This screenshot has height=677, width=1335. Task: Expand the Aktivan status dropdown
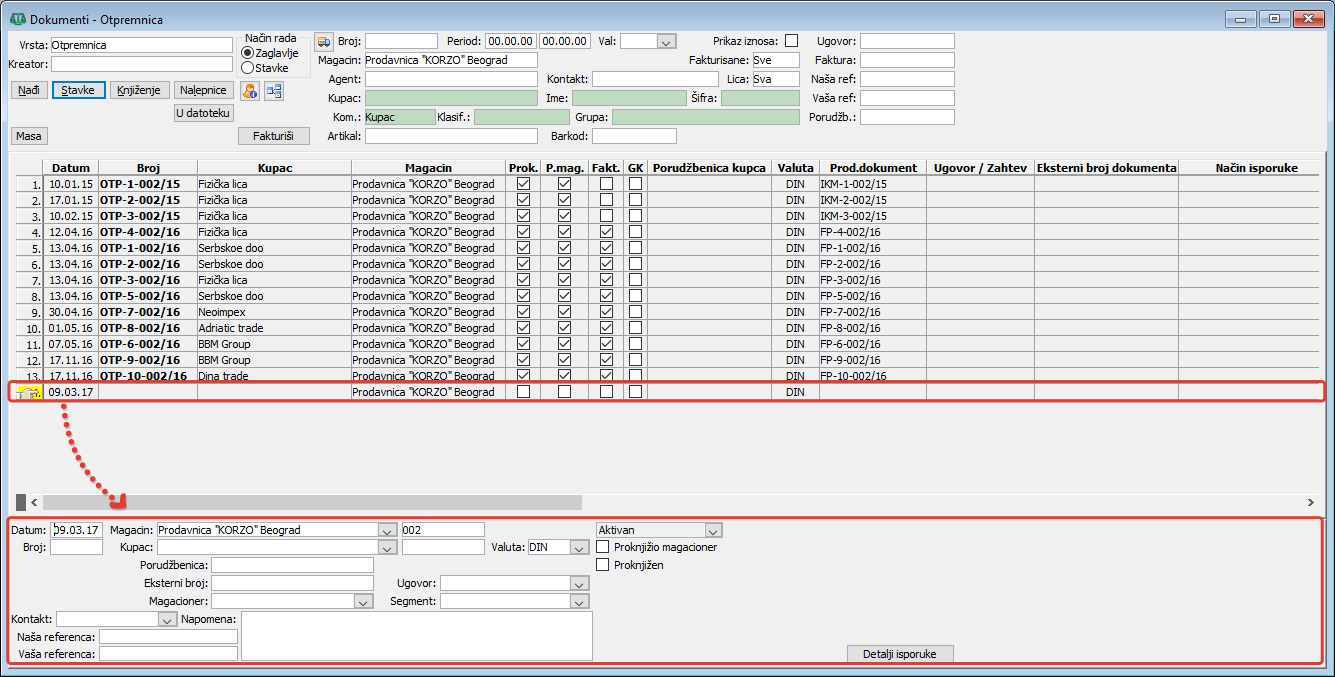712,530
